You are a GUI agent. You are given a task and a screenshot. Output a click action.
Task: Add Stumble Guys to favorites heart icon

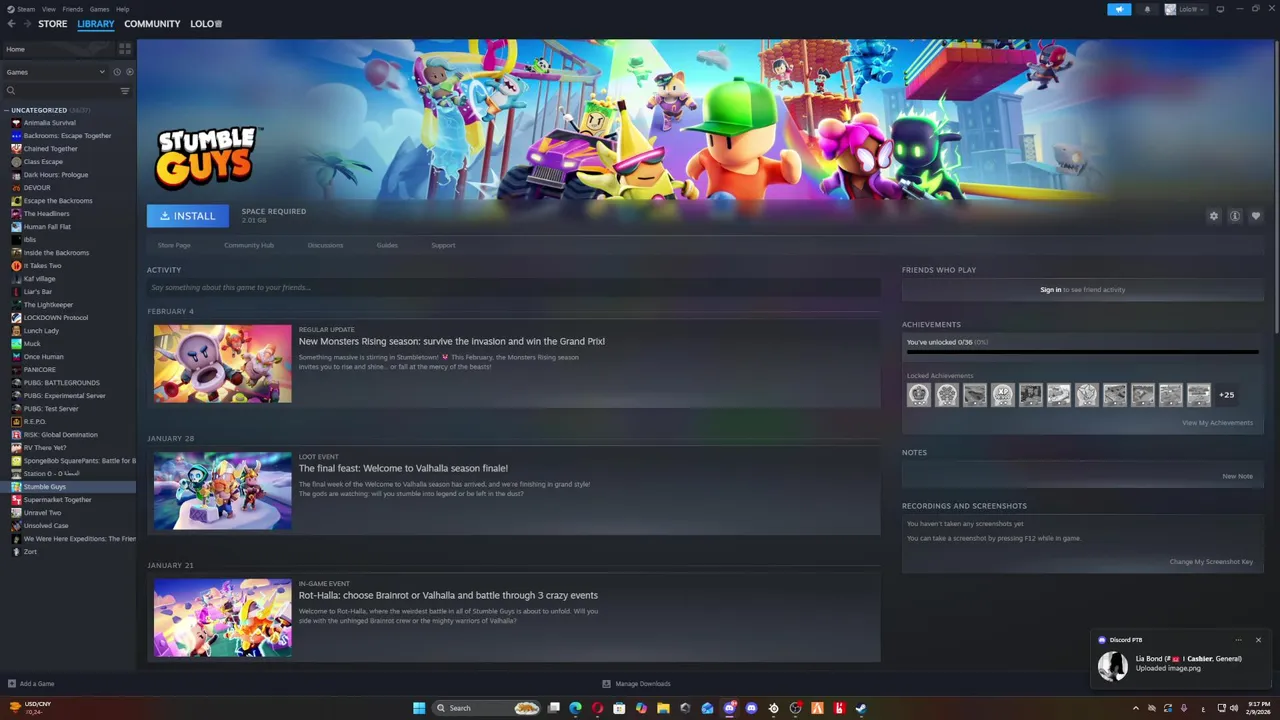(x=1256, y=216)
